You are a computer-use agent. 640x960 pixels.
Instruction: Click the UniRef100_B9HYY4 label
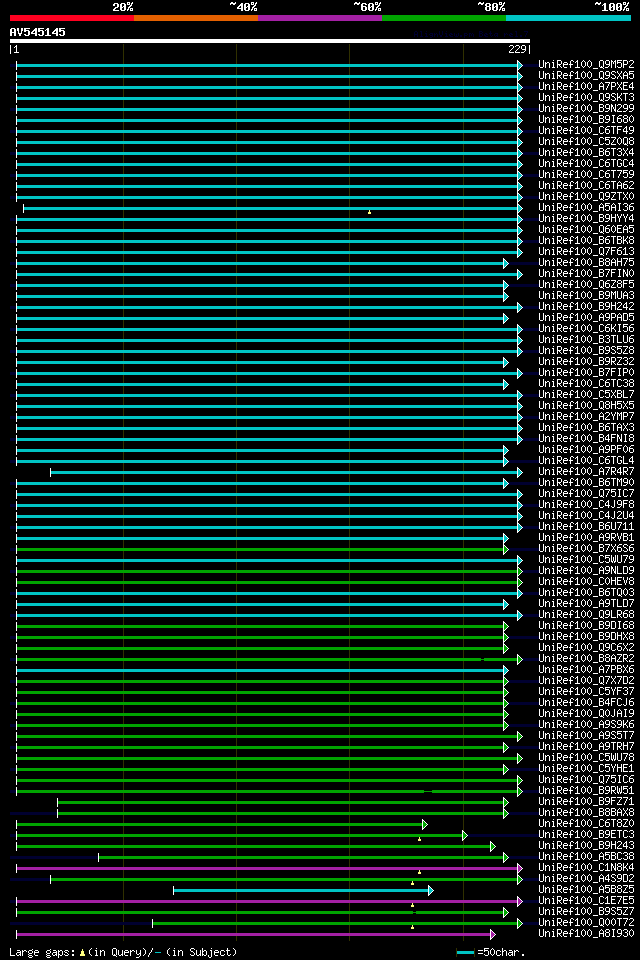click(586, 219)
